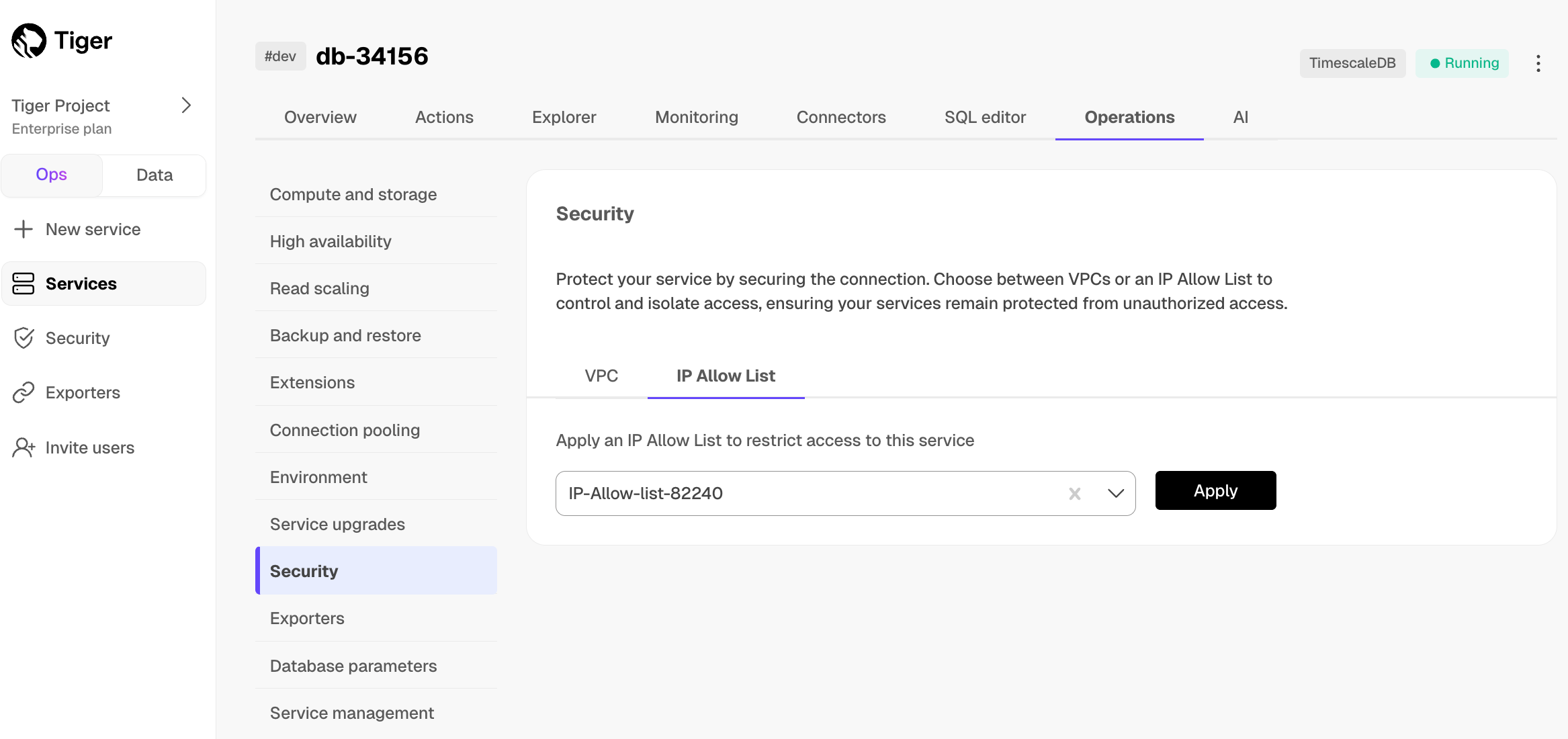Open the IP allow list dropdown arrow
The width and height of the screenshot is (1568, 739).
1115,494
